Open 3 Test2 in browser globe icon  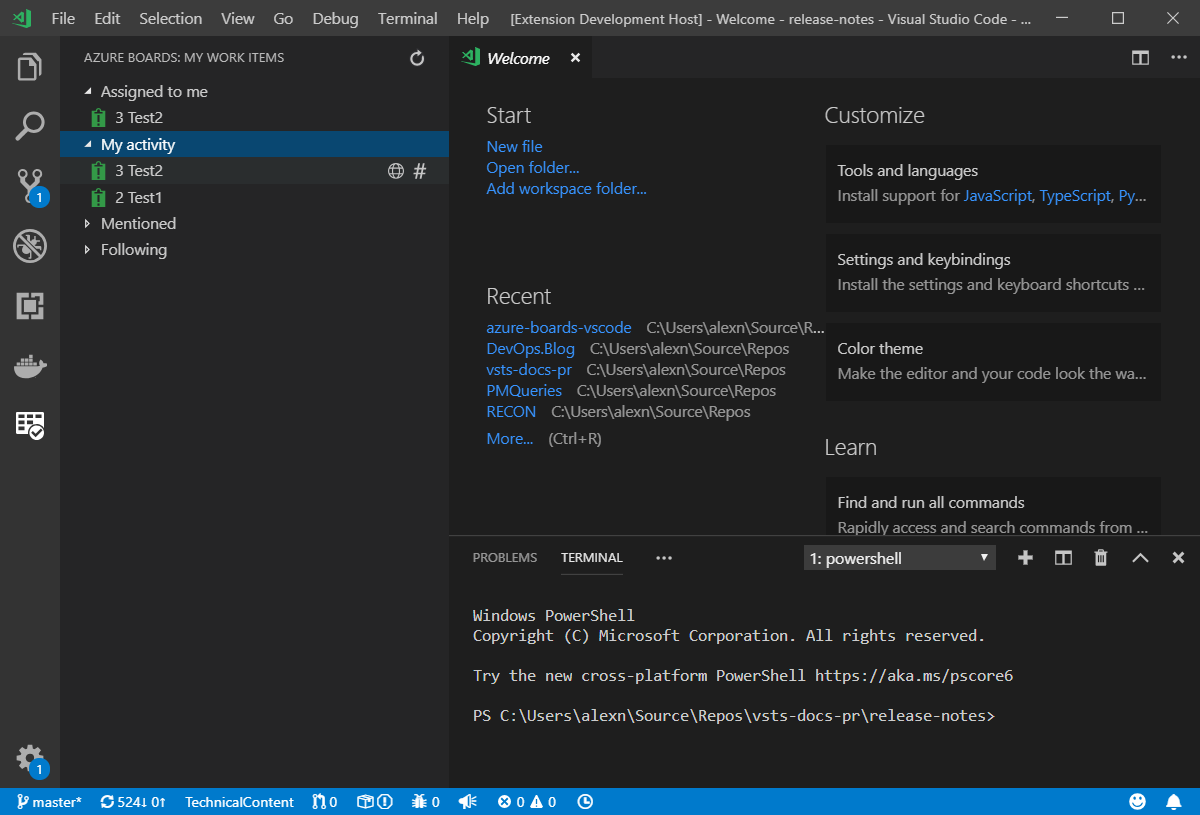(396, 171)
